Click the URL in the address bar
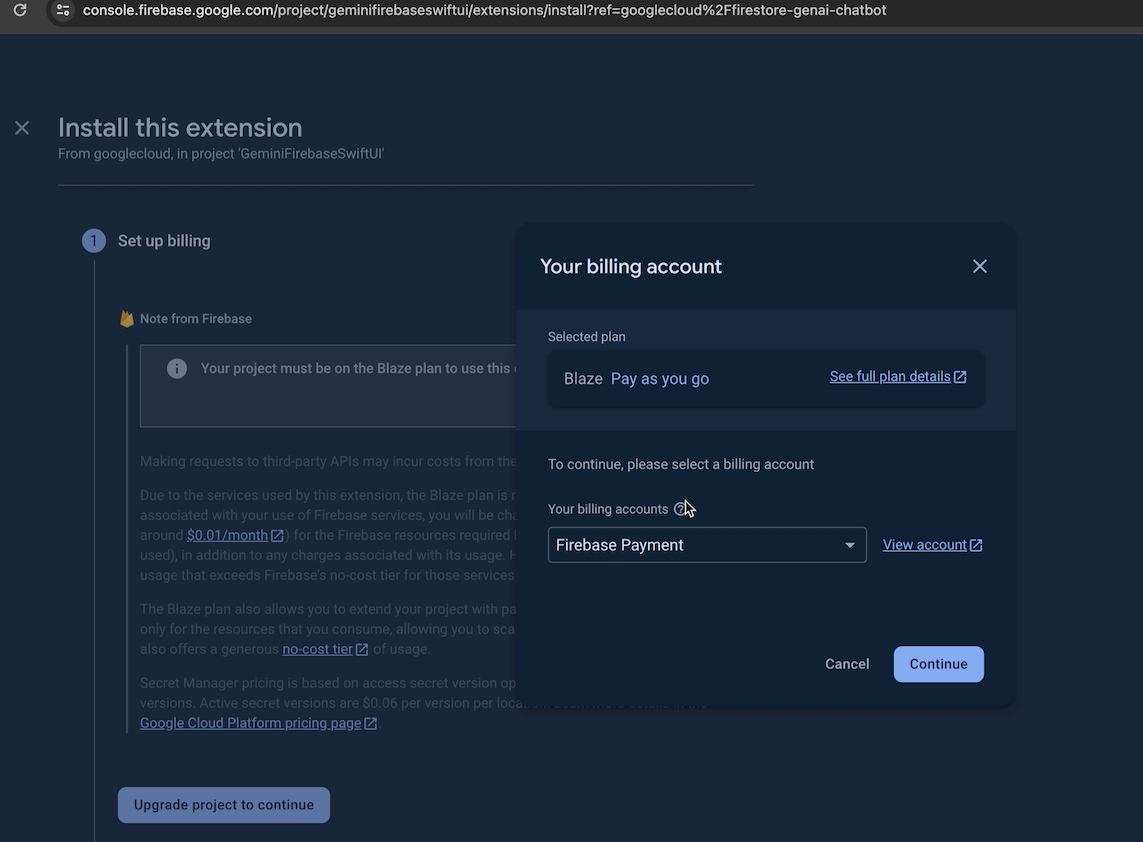The image size is (1143, 842). [x=484, y=10]
